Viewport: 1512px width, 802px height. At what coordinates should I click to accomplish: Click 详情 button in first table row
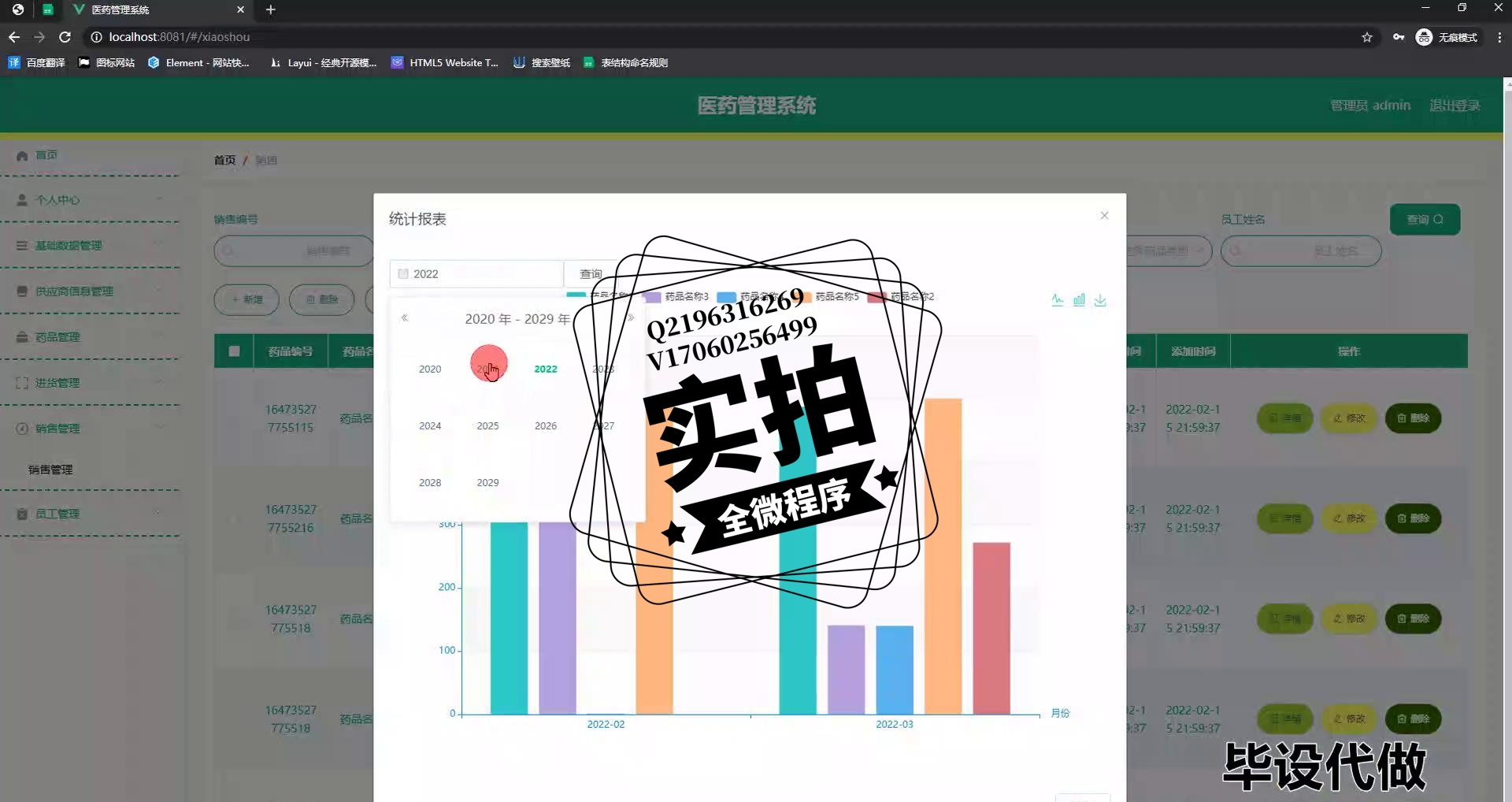pyautogui.click(x=1284, y=418)
